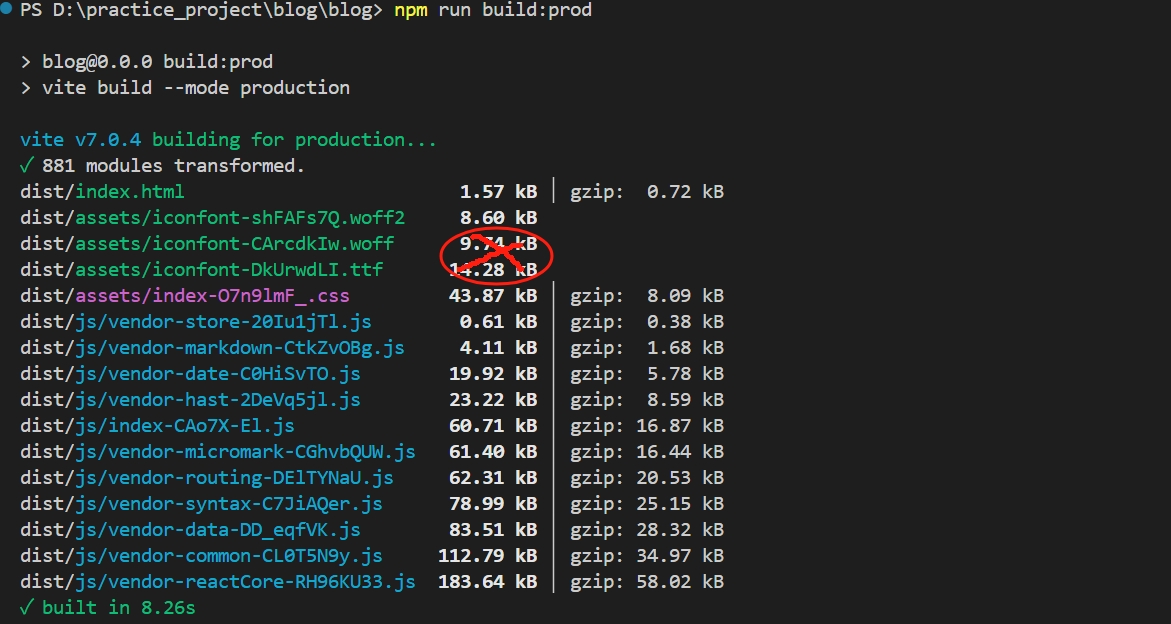Open vendor-micromark-CGhvbQUW.js file path
Screen dimensions: 1171x624
click(218, 452)
